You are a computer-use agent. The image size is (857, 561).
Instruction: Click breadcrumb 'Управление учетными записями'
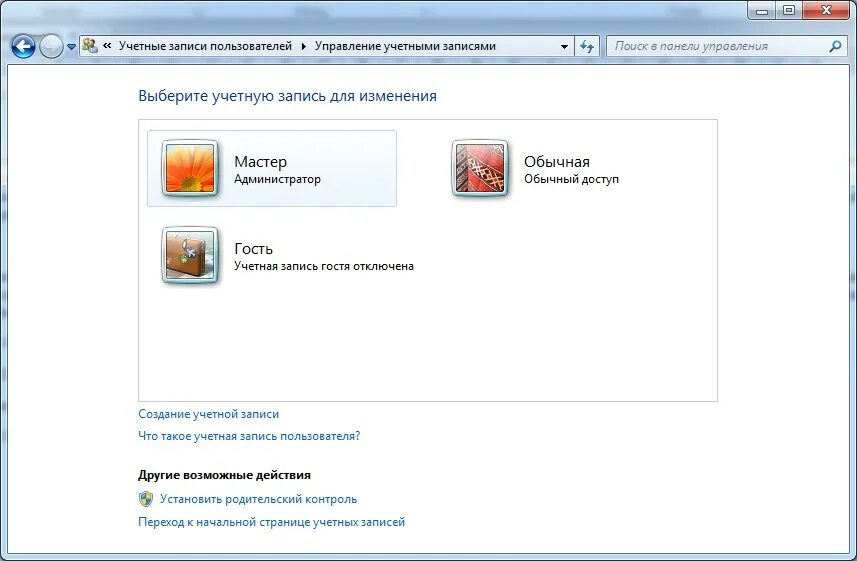[x=405, y=46]
